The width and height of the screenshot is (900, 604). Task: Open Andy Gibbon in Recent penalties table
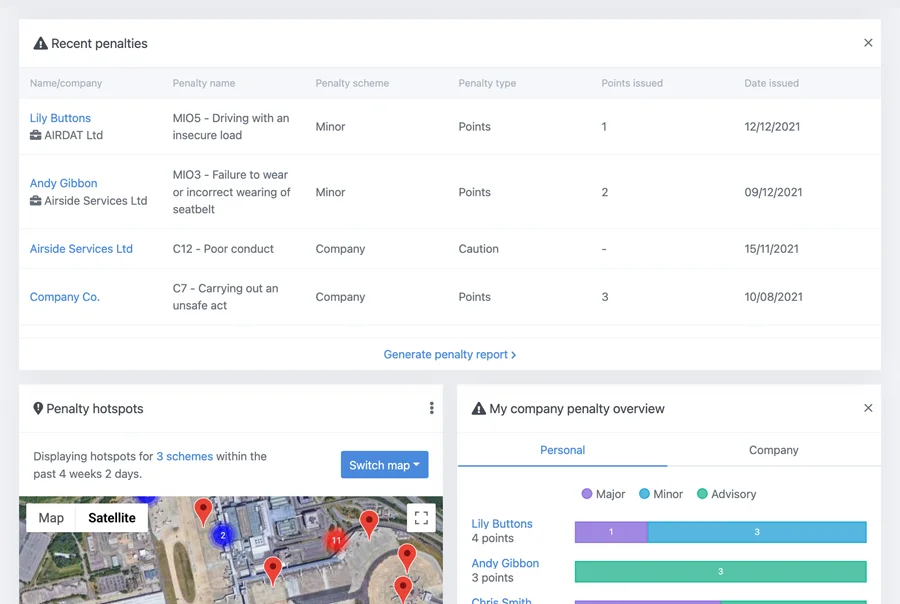pos(63,183)
